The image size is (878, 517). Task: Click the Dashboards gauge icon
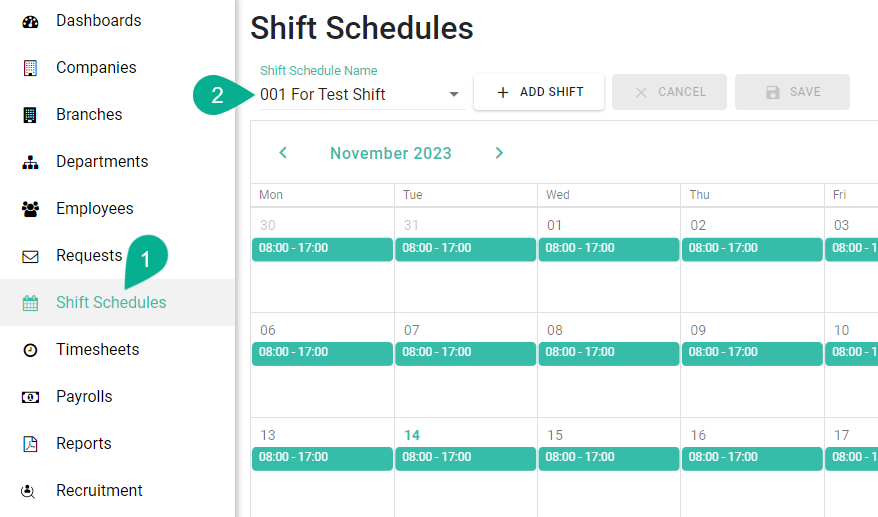[30, 21]
